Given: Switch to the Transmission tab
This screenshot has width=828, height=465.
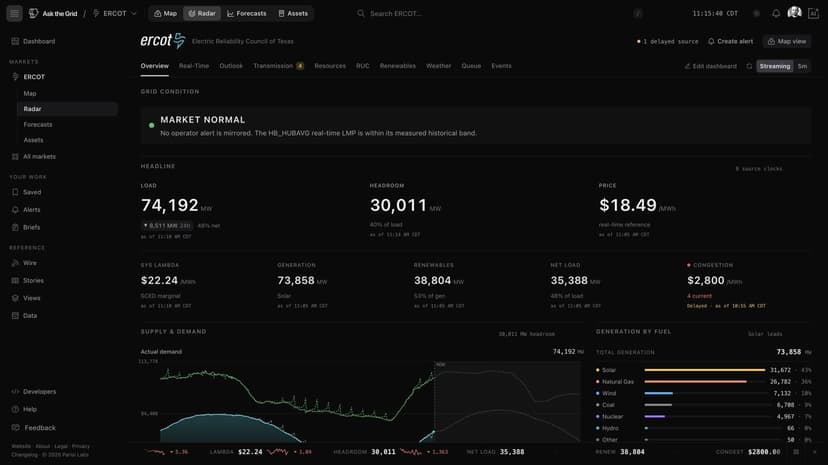Looking at the screenshot, I should [278, 66].
